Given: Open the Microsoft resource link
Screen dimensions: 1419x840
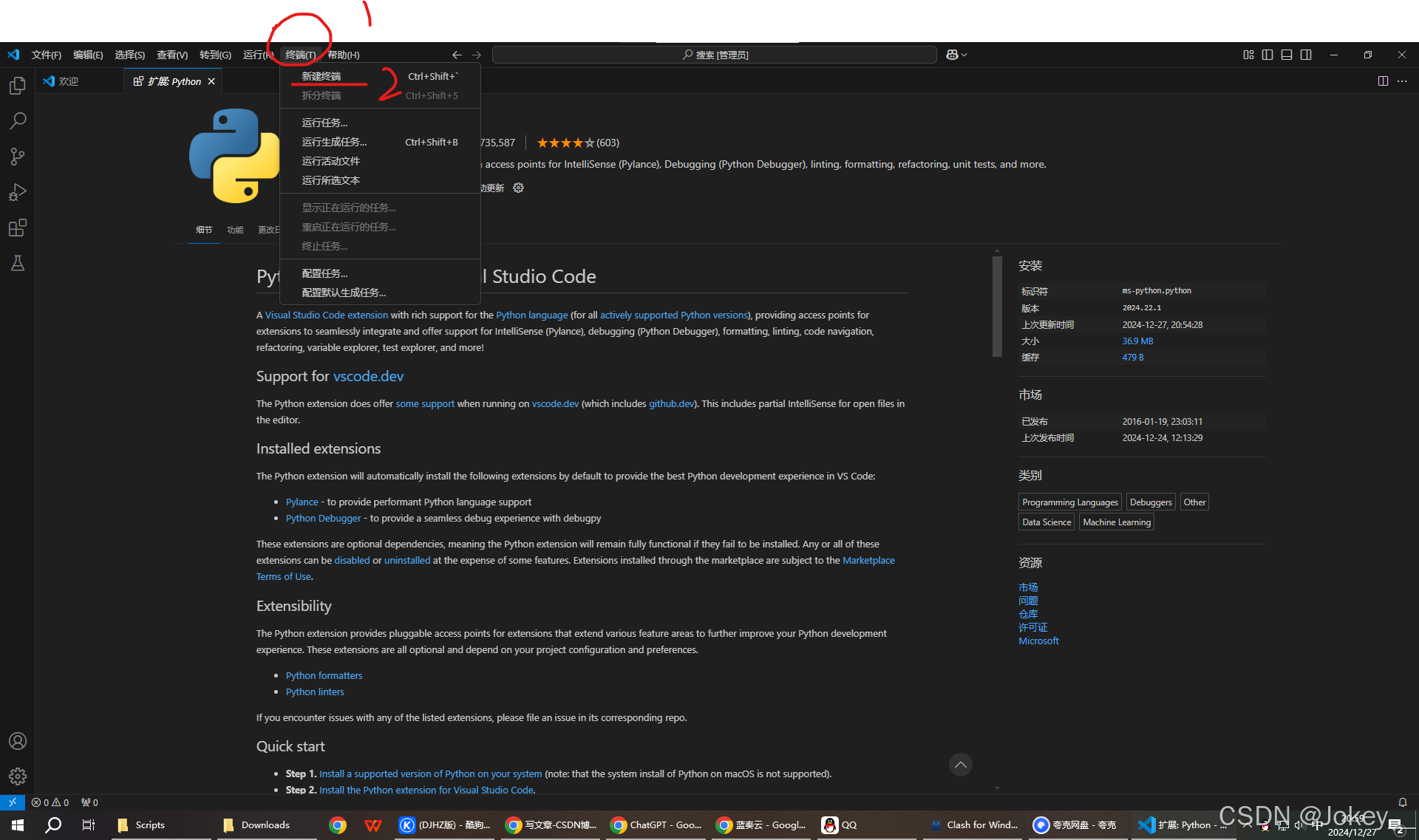Looking at the screenshot, I should 1038,641.
